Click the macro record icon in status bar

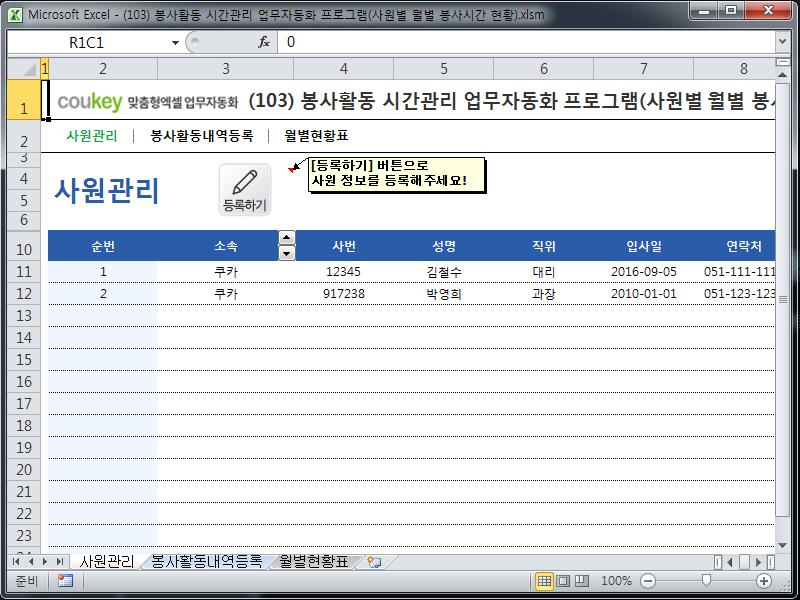point(65,581)
